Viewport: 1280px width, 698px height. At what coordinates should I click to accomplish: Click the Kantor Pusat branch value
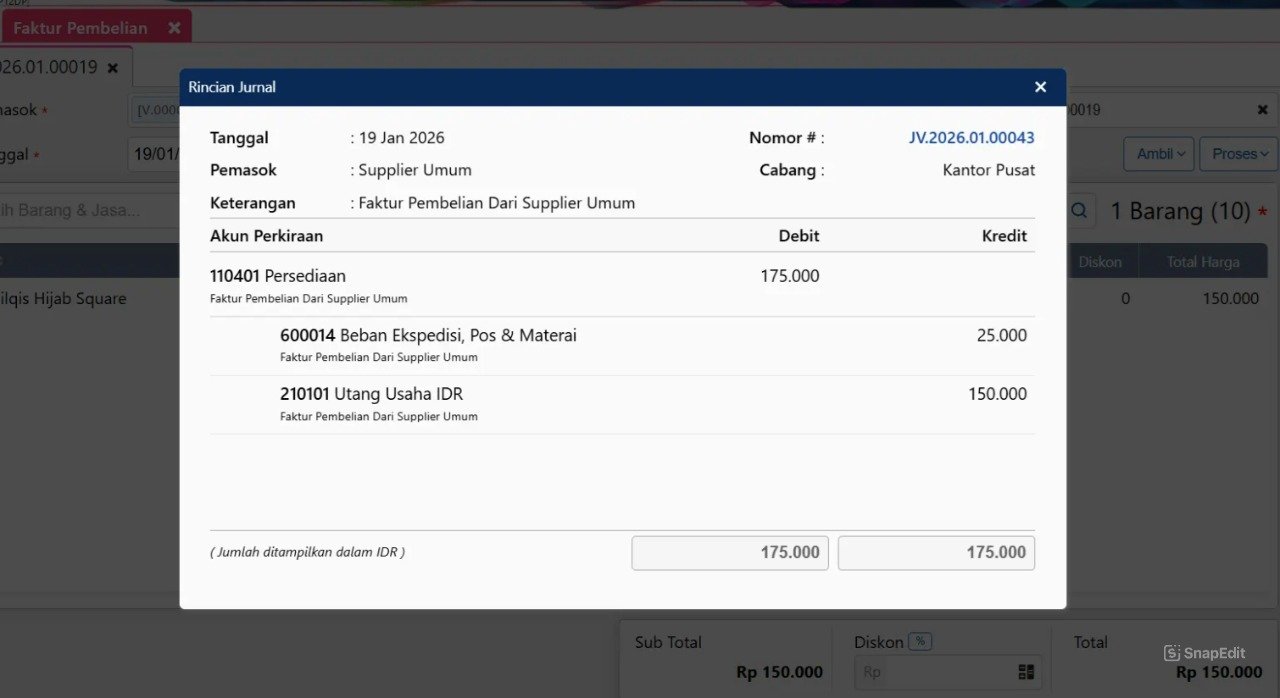(x=989, y=170)
